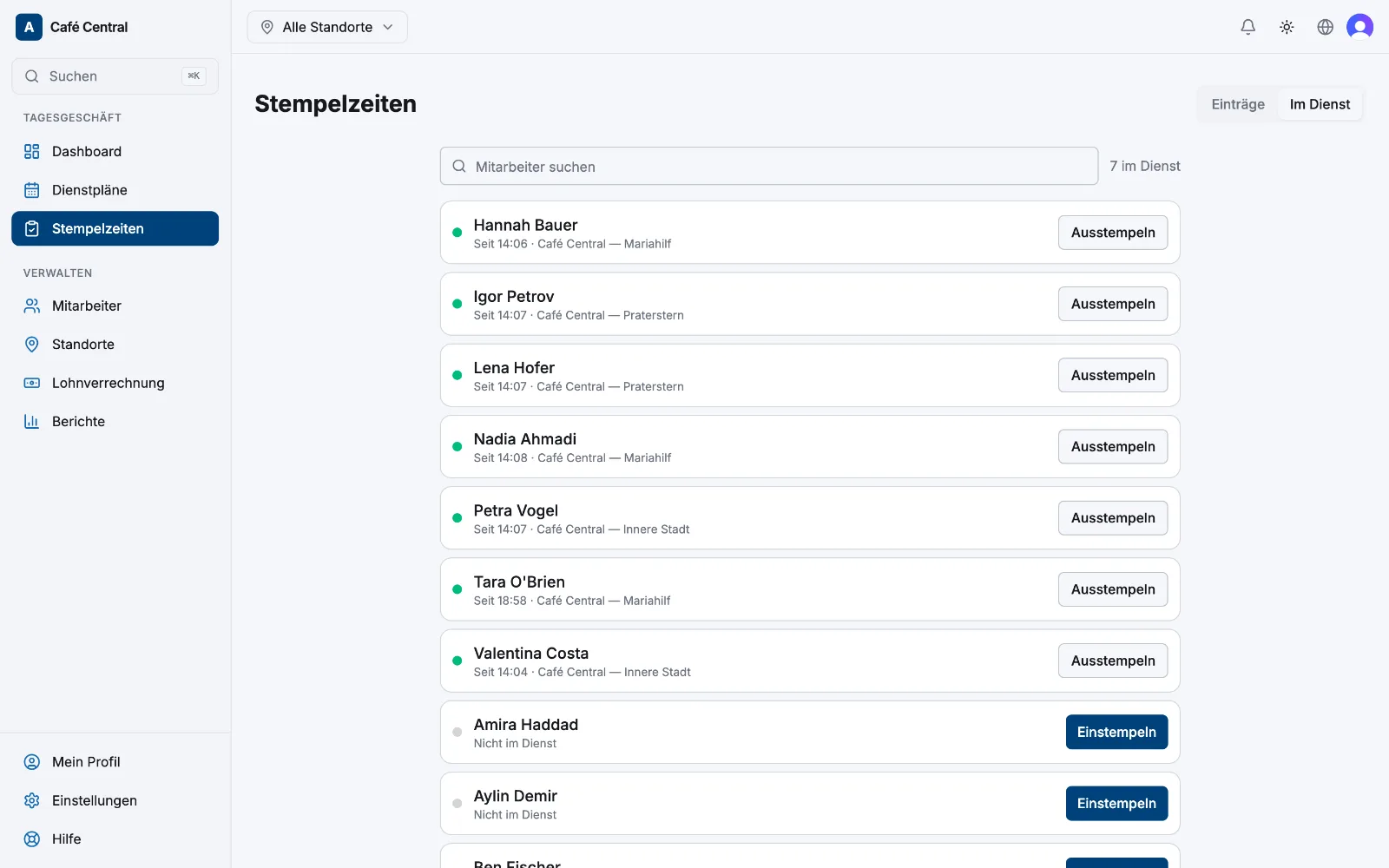
Task: Click the magnifier icon in Mitarbeiter suchen
Action: (x=459, y=166)
